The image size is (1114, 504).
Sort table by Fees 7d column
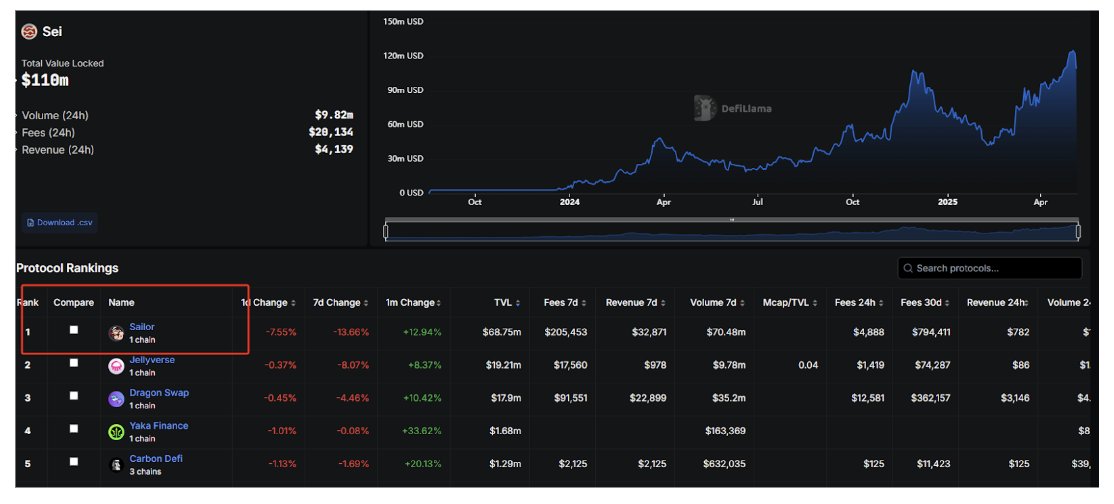point(565,303)
